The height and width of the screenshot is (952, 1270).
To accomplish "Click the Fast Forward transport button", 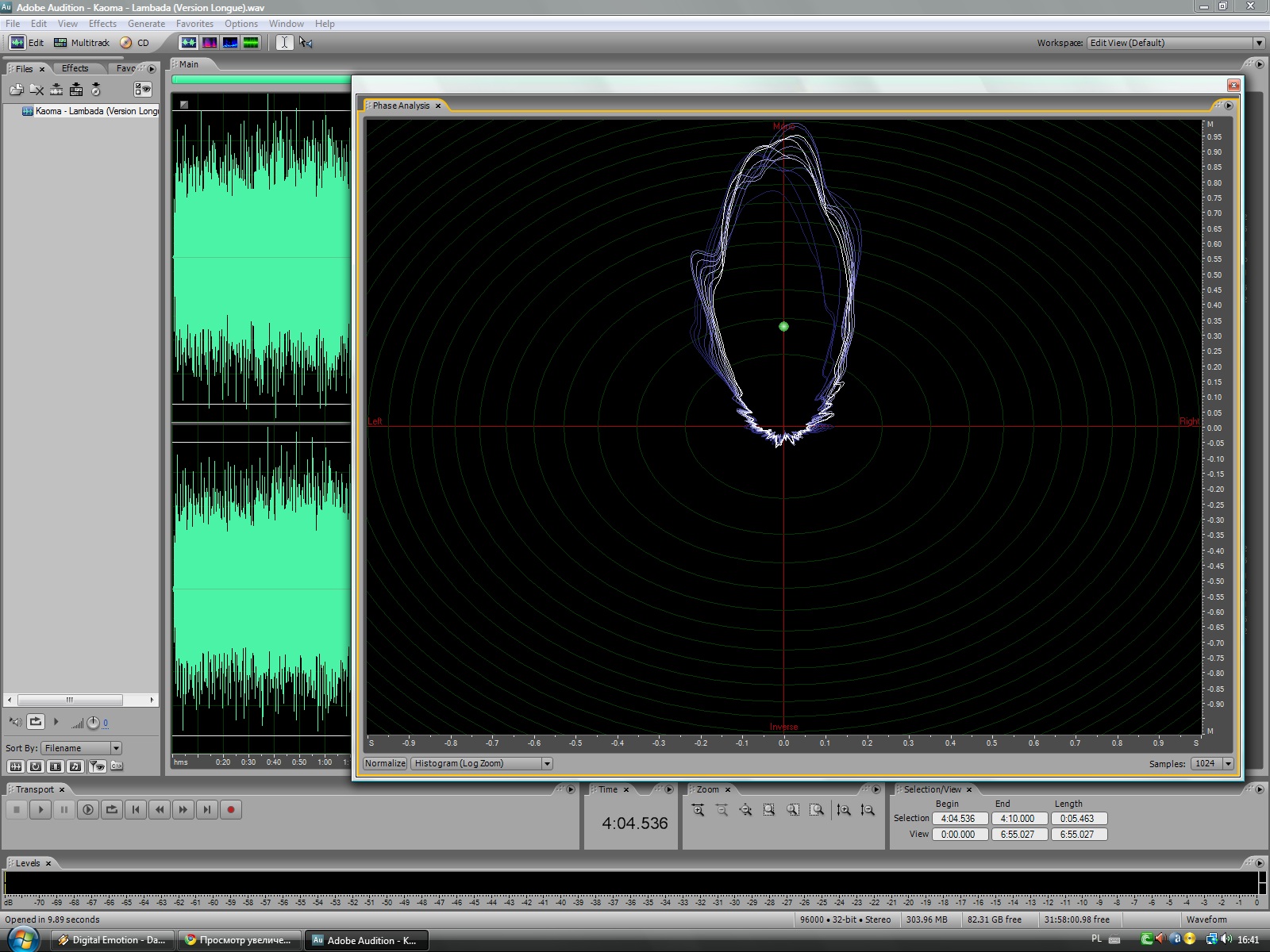I will (183, 810).
